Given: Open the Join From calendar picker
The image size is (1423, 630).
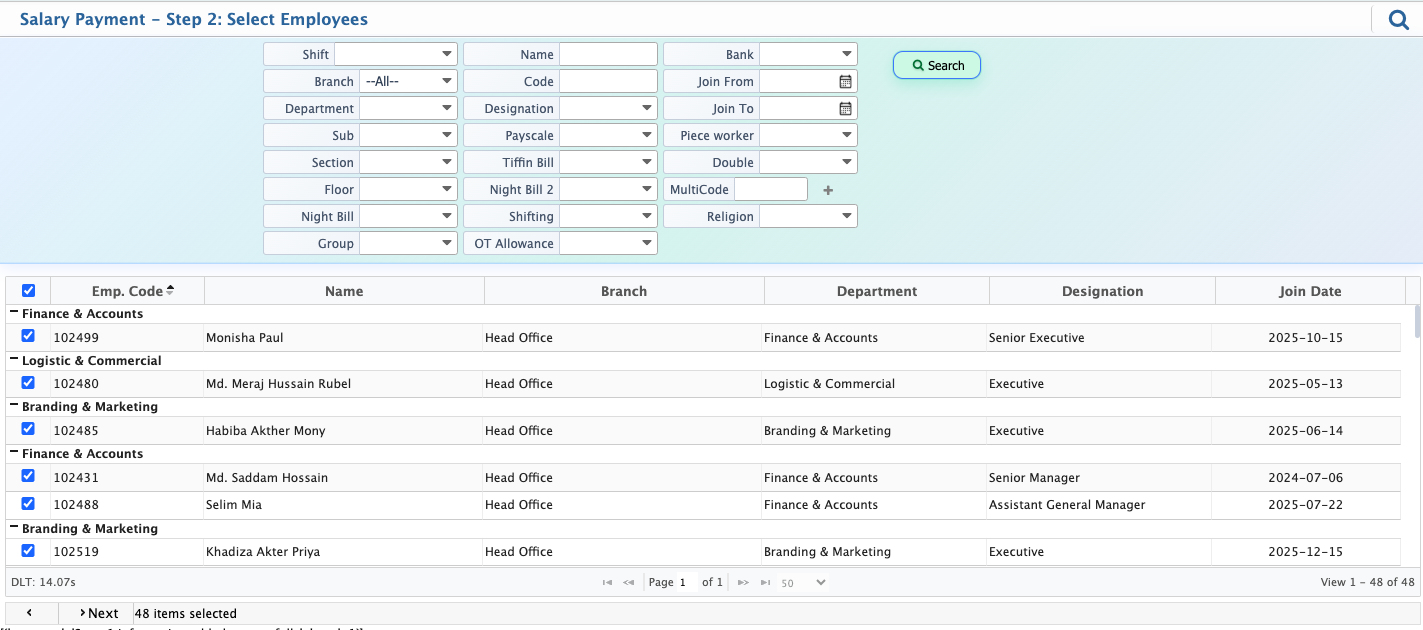Looking at the screenshot, I should point(845,82).
